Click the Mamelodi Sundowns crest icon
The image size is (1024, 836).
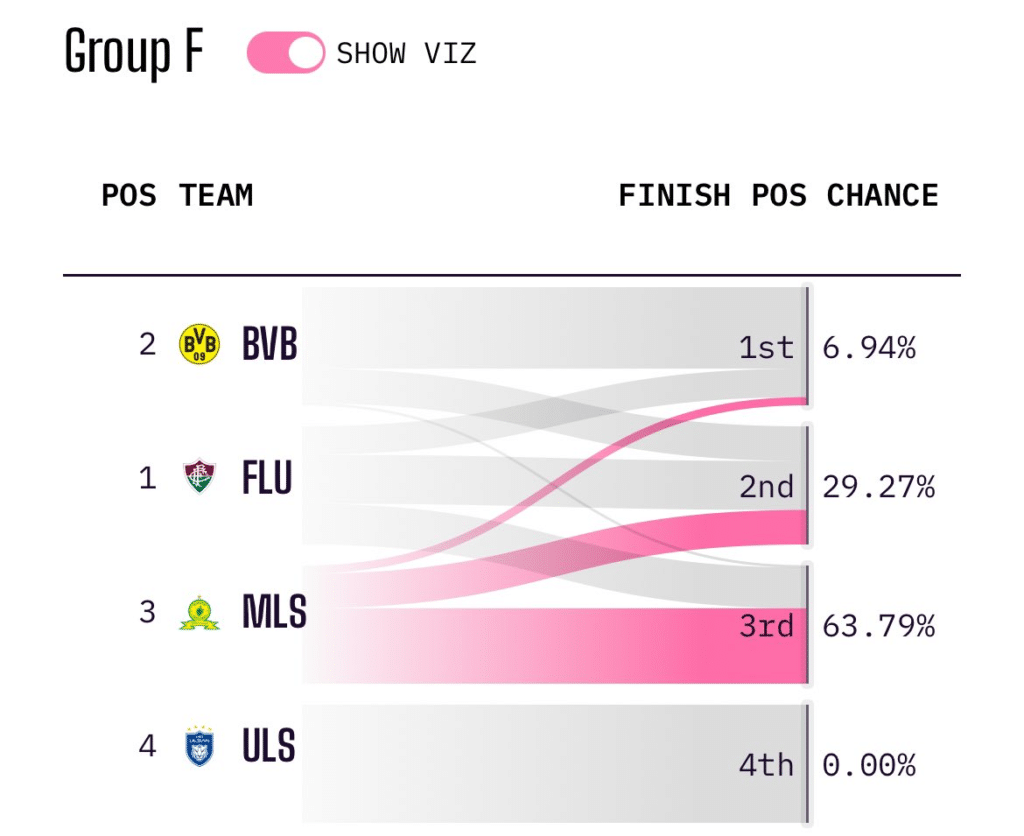point(199,613)
